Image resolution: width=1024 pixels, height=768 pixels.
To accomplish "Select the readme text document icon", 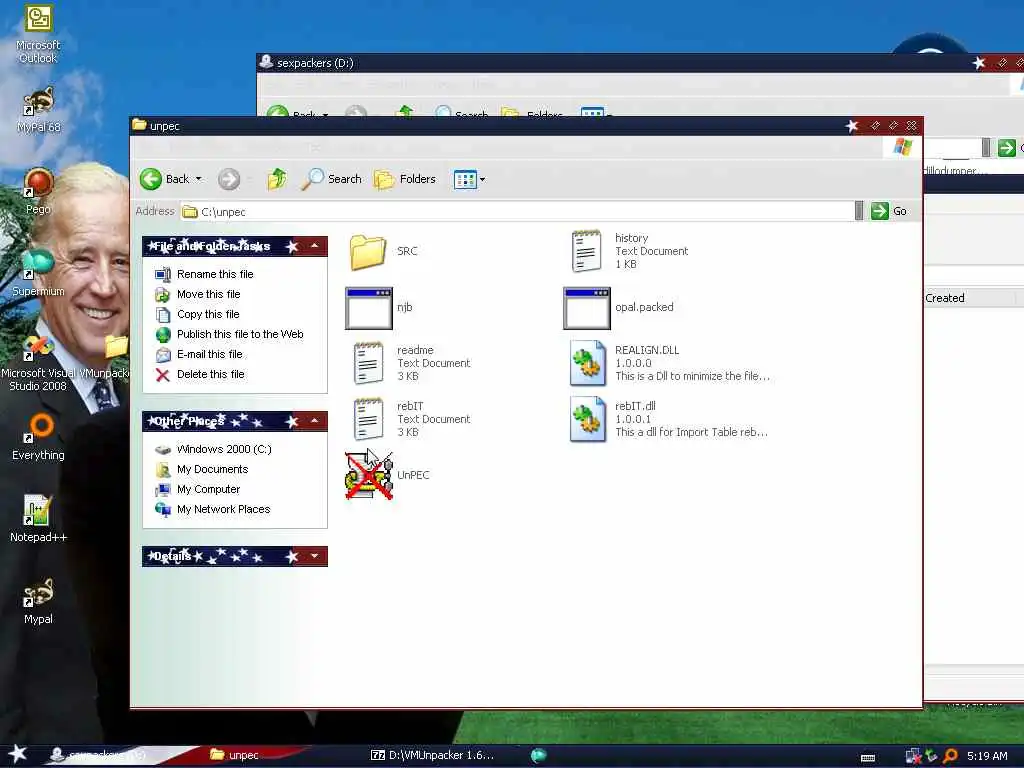I will (368, 364).
